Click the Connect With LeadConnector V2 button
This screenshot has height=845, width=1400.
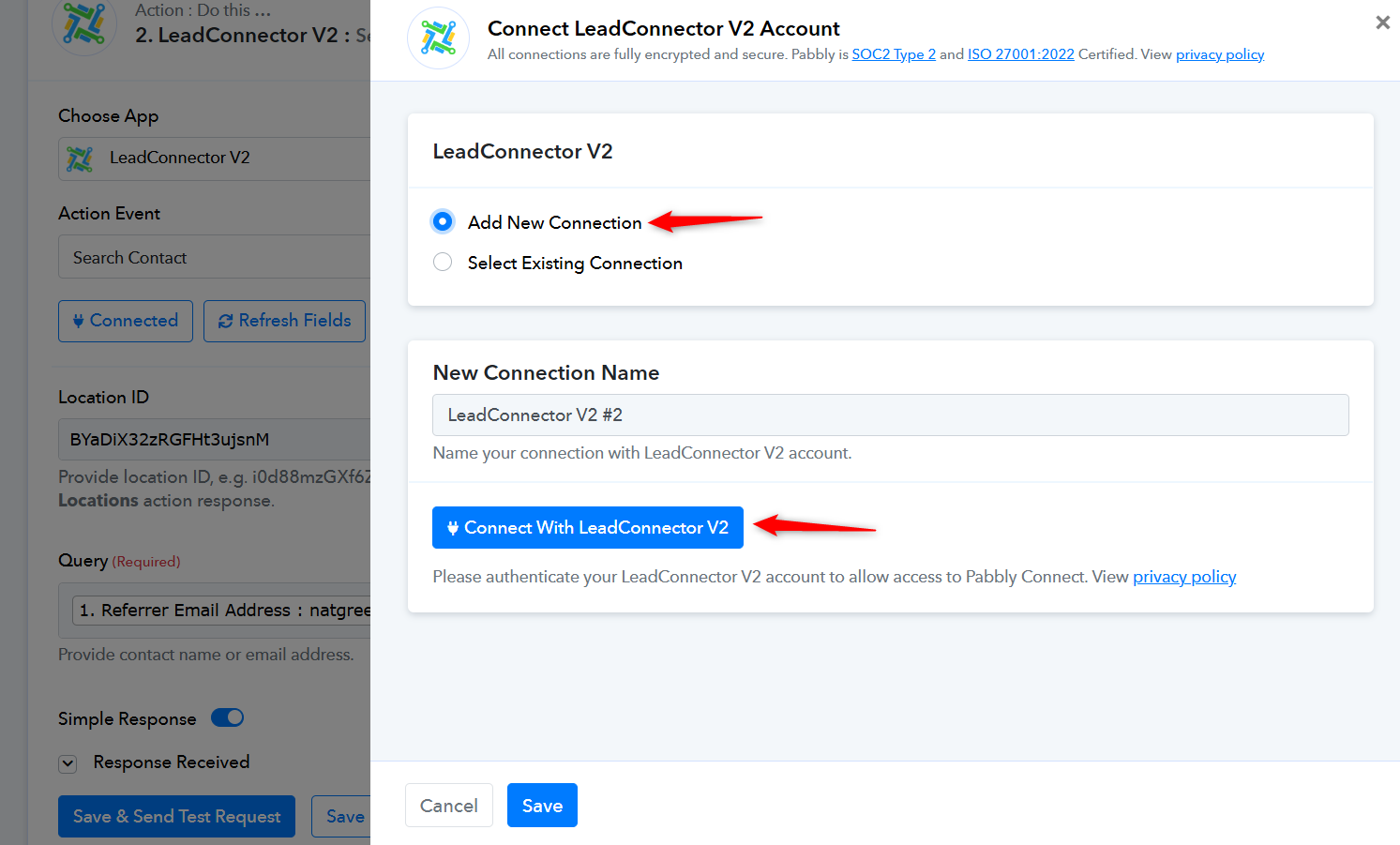tap(587, 527)
